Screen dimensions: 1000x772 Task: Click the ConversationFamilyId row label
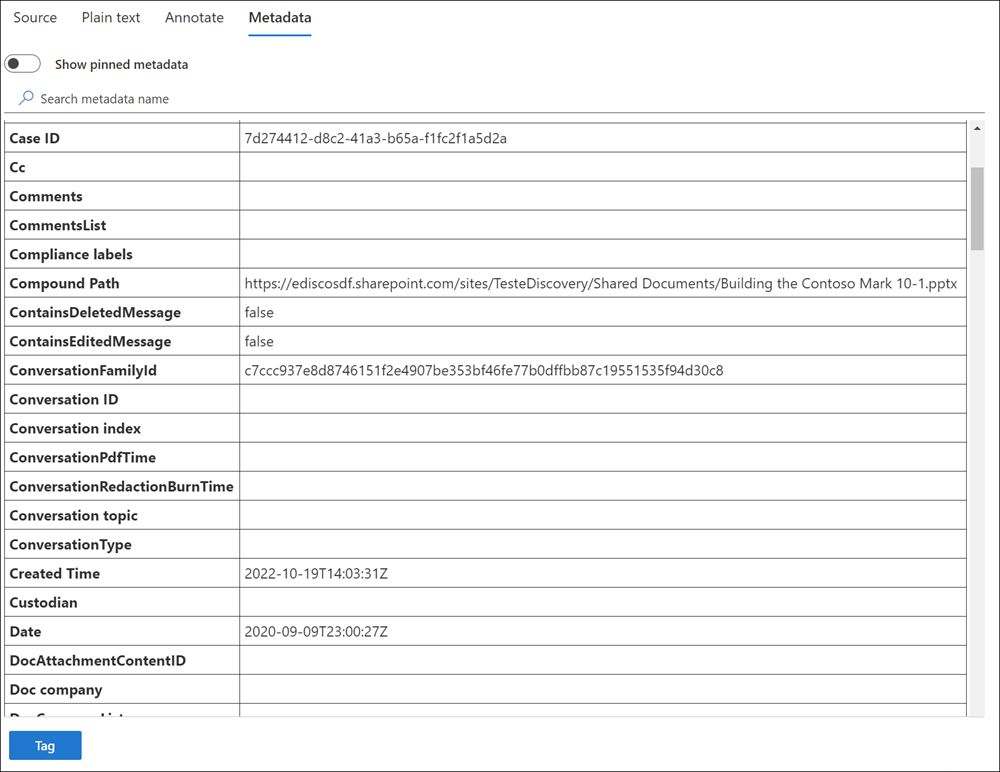coord(83,371)
